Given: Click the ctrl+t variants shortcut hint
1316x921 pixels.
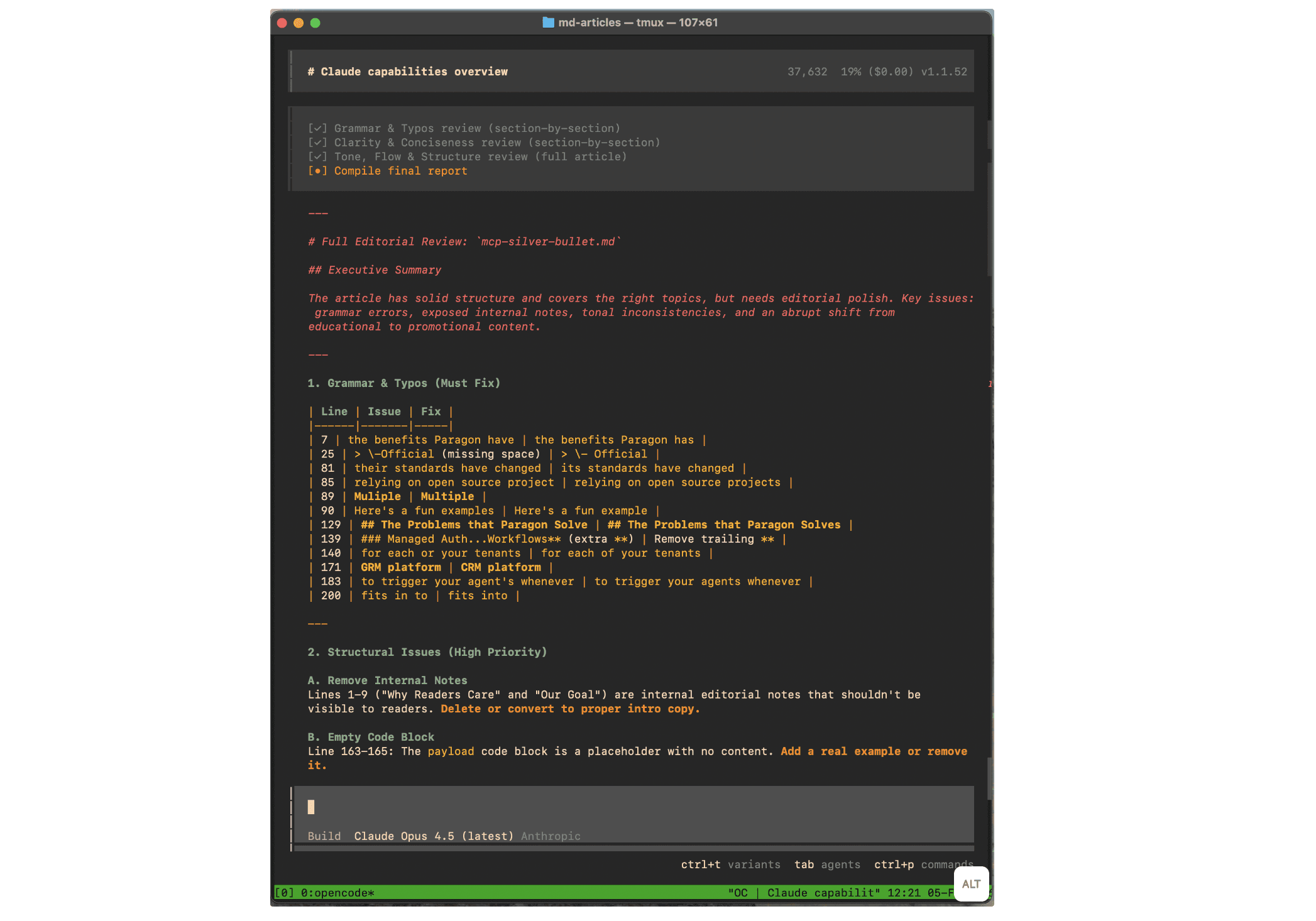Looking at the screenshot, I should (x=730, y=864).
